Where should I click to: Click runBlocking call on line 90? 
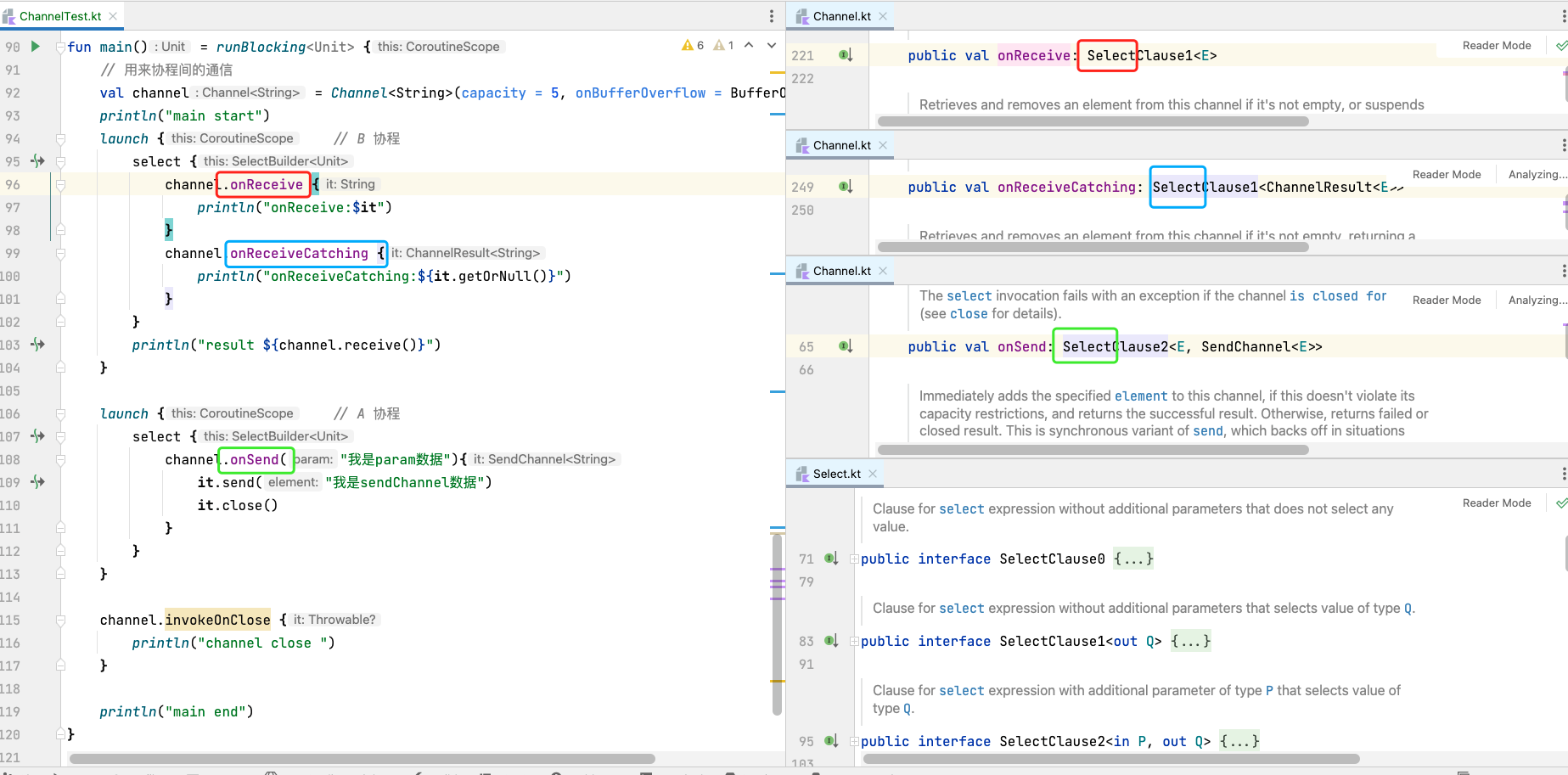(260, 47)
